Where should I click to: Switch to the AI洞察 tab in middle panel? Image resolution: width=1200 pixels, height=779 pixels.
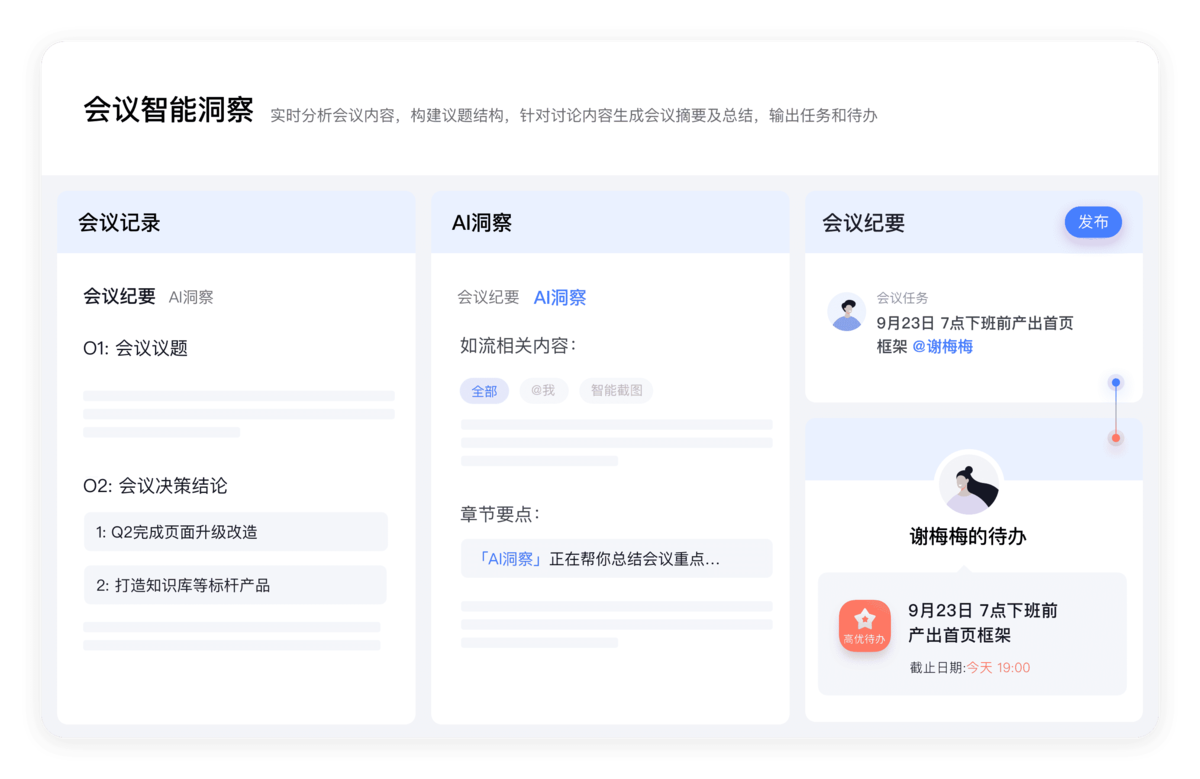point(559,296)
